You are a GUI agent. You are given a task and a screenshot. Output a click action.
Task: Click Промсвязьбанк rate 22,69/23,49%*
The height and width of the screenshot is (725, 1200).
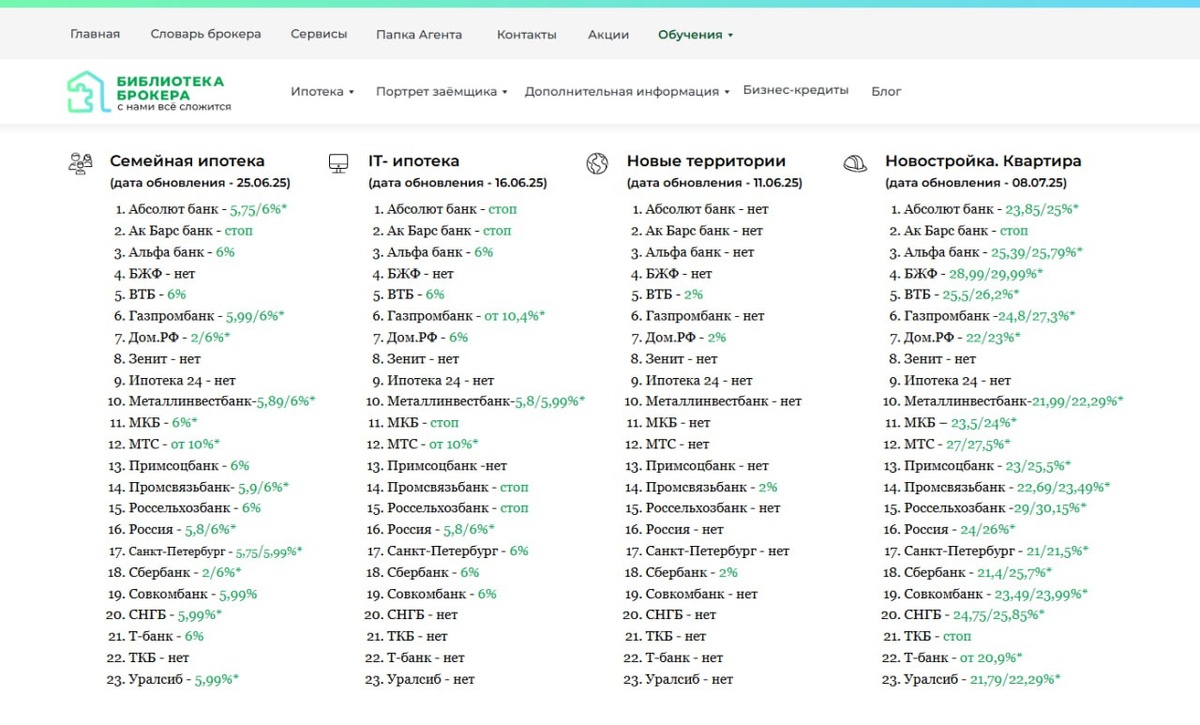(1063, 487)
